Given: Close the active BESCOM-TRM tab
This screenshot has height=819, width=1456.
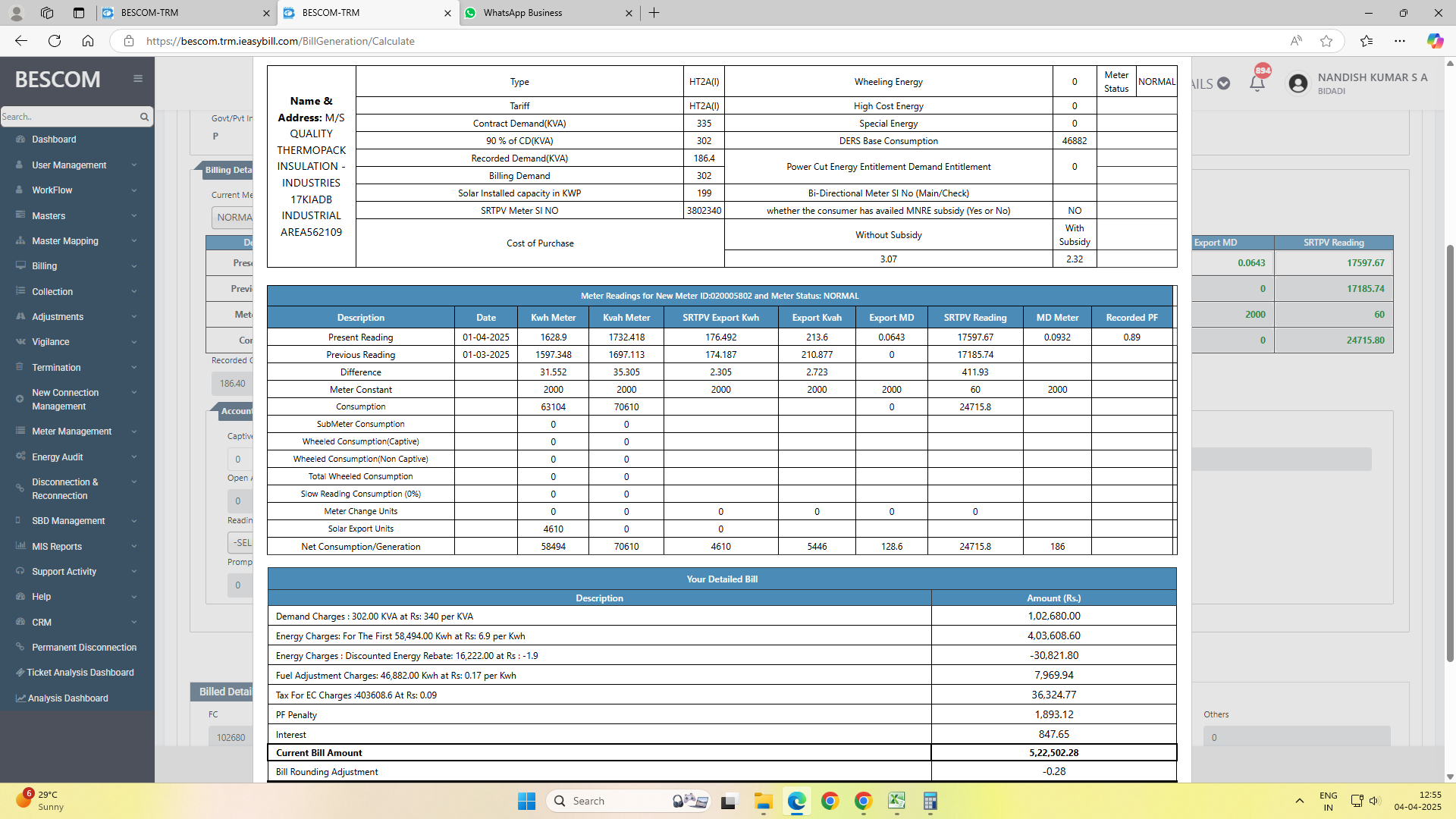Looking at the screenshot, I should pyautogui.click(x=447, y=13).
